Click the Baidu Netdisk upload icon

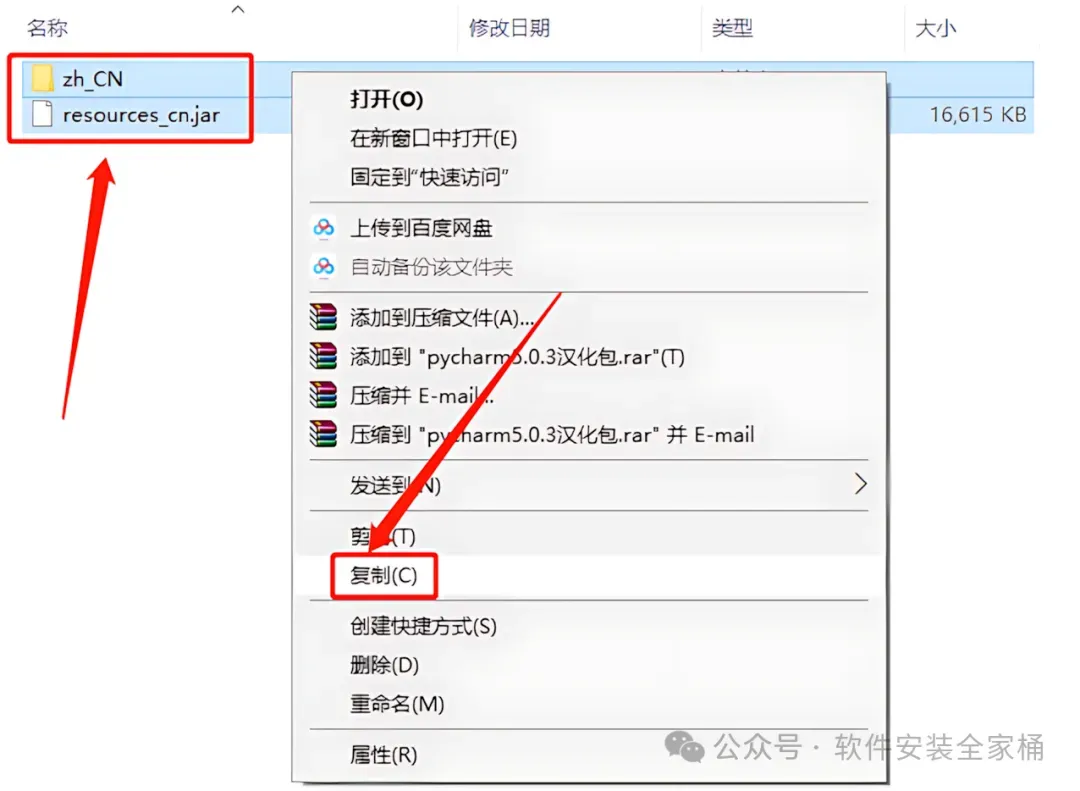324,227
